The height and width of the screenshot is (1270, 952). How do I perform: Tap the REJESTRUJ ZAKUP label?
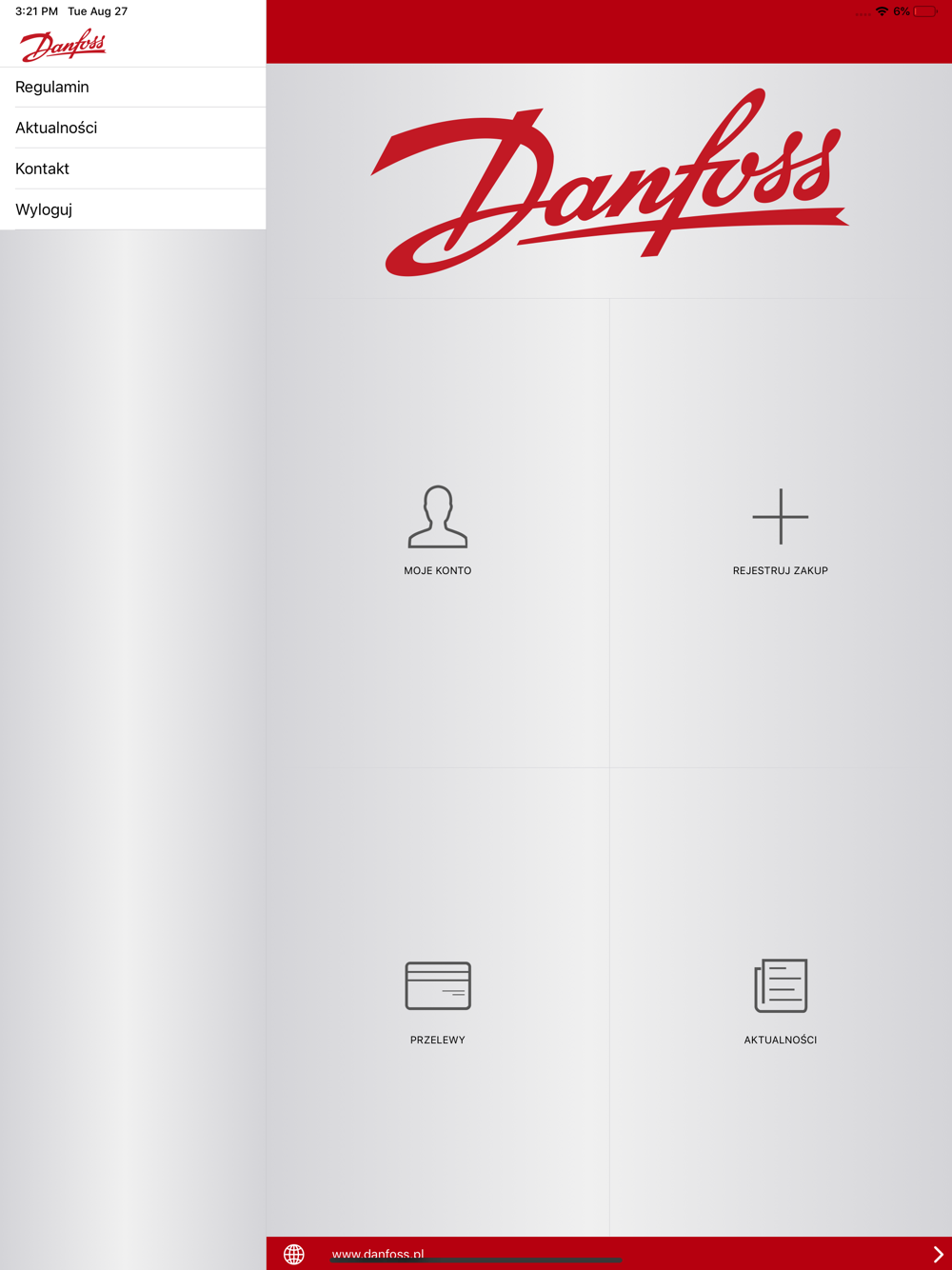pyautogui.click(x=781, y=570)
